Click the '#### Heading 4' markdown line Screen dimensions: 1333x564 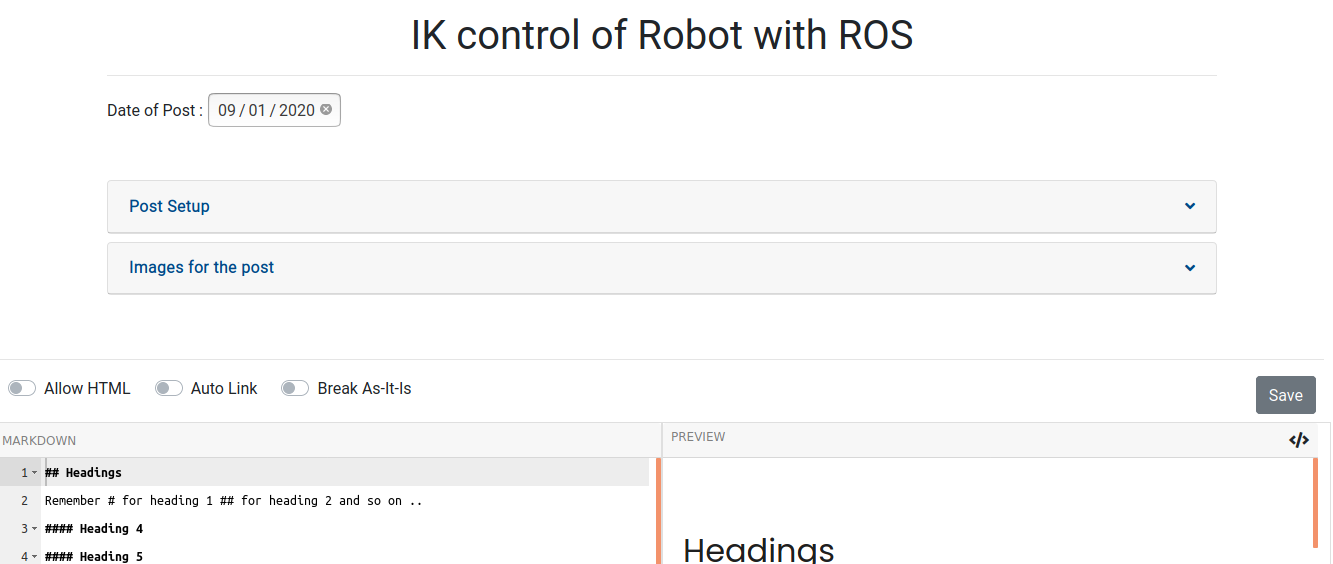[94, 528]
